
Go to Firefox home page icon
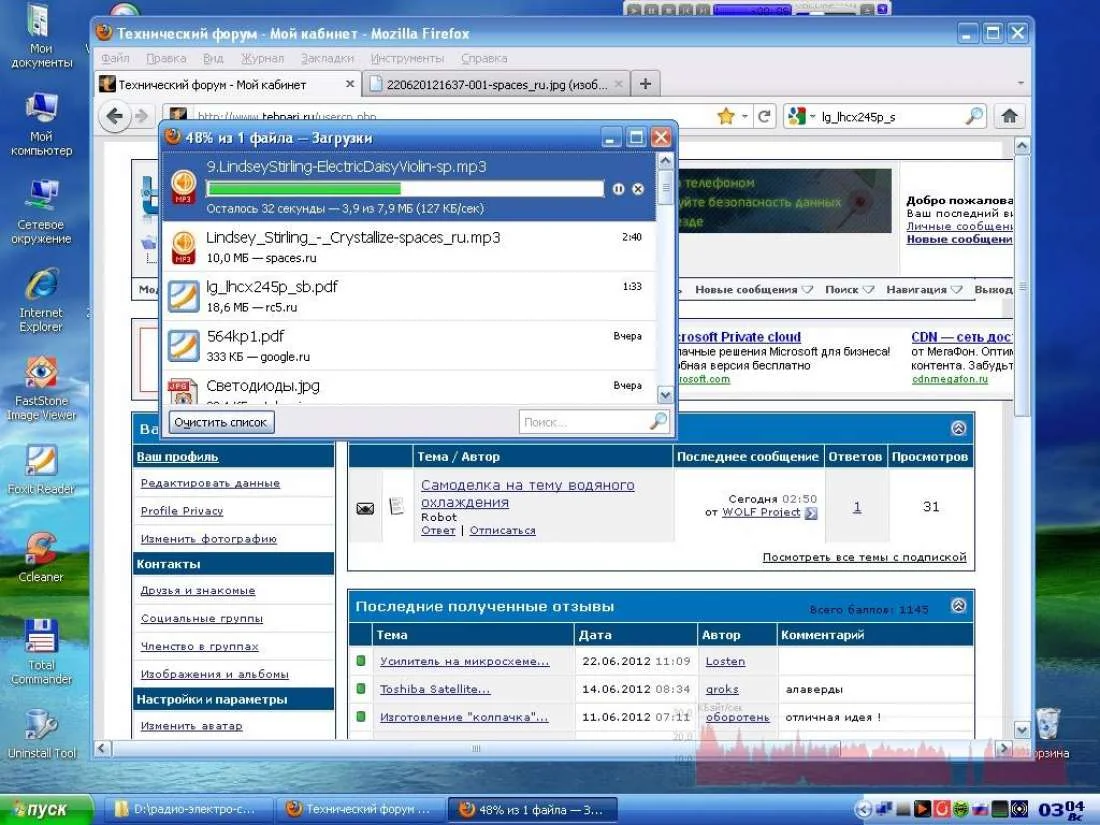coord(1010,116)
